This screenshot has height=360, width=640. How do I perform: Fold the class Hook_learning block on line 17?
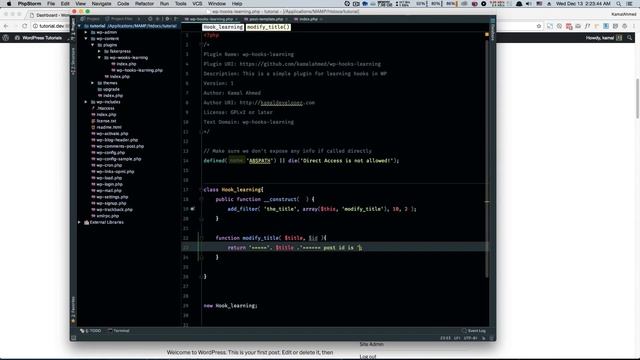[x=201, y=190]
